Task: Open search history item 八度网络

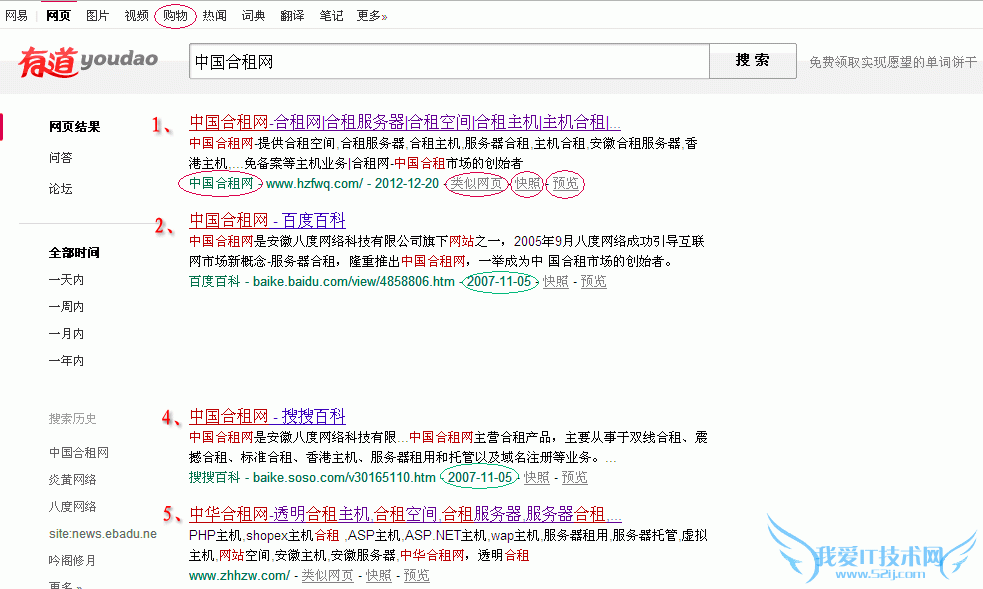Action: (73, 506)
